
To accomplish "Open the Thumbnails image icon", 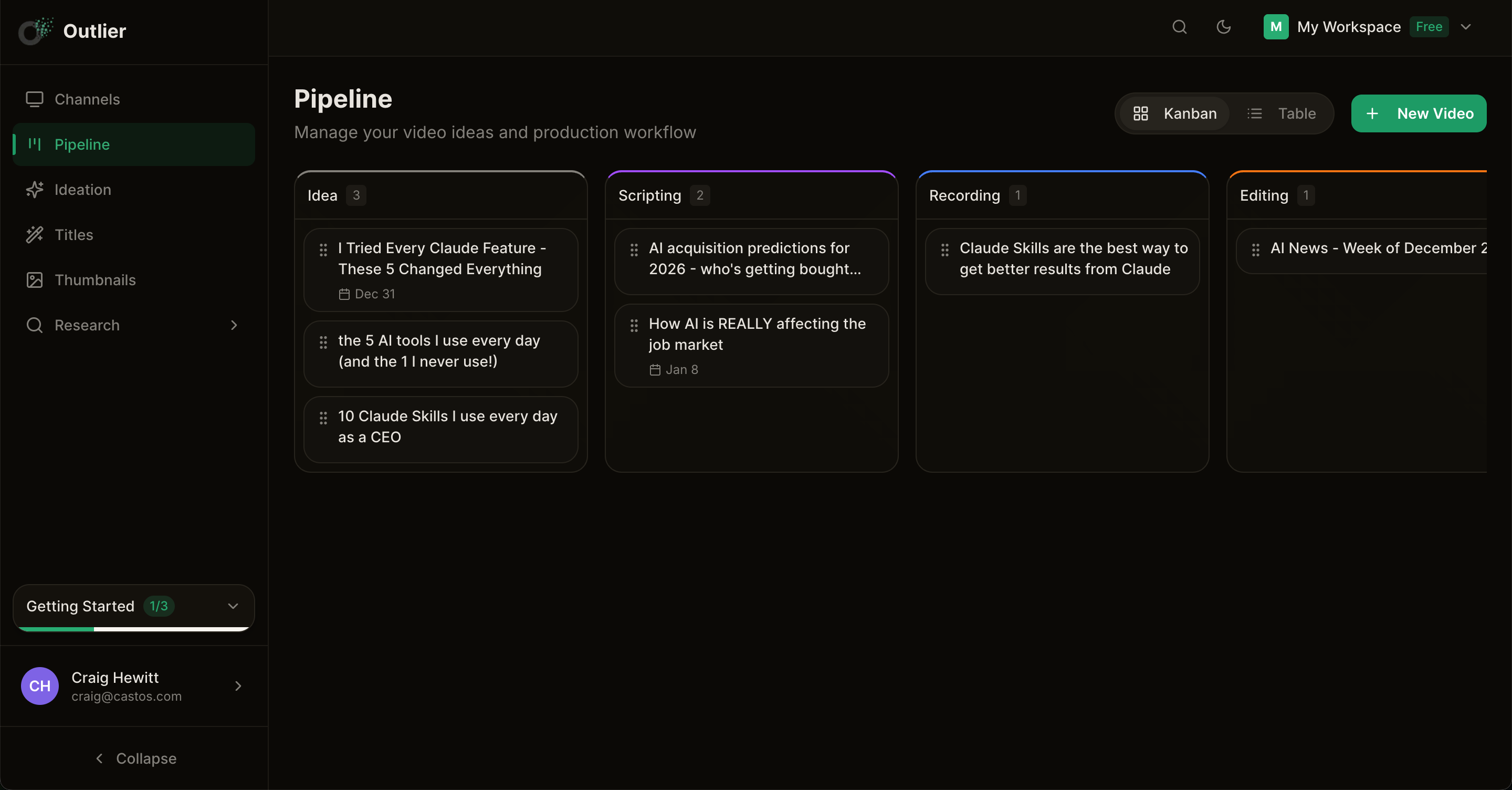I will (35, 279).
